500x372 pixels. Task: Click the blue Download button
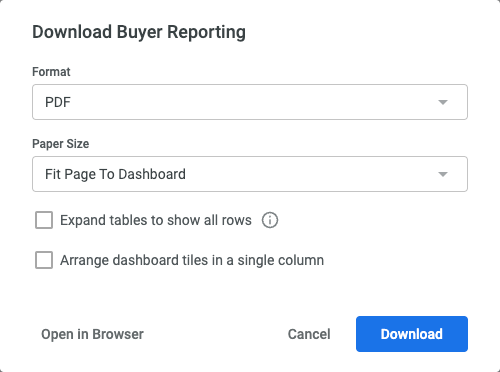pos(412,334)
